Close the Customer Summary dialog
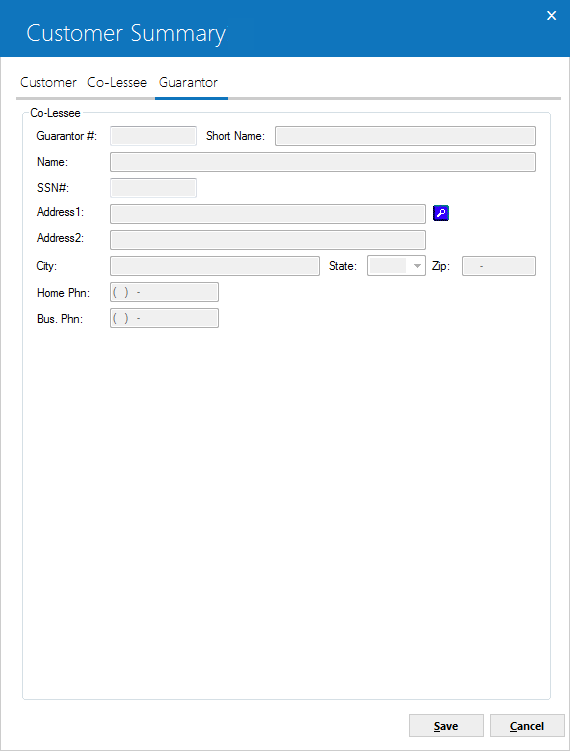Image resolution: width=570 pixels, height=751 pixels. (551, 16)
